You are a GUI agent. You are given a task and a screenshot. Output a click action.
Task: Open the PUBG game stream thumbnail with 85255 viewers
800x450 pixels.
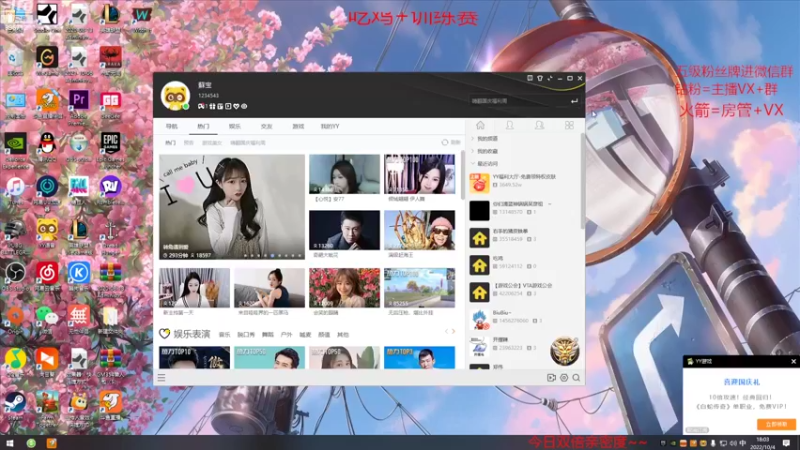419,288
